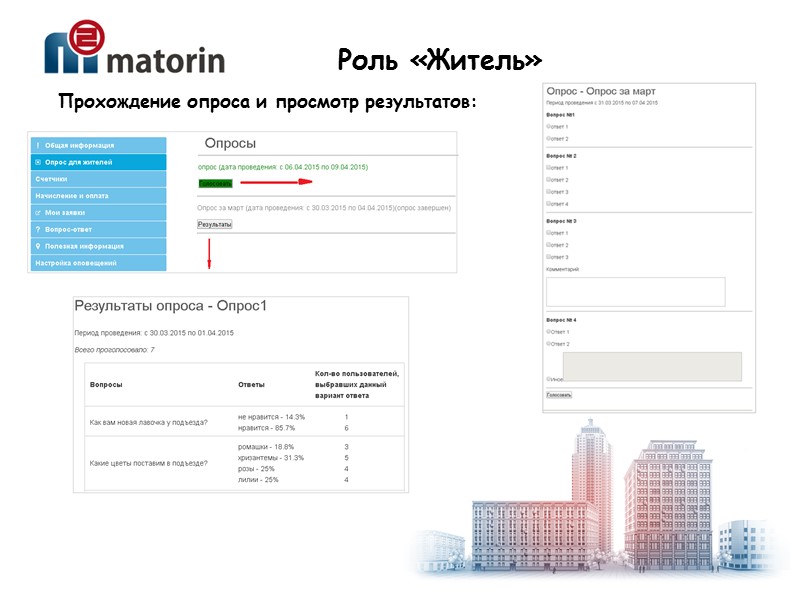Click the нравится - 85.7% answer
This screenshot has width=800, height=600.
(x=267, y=428)
